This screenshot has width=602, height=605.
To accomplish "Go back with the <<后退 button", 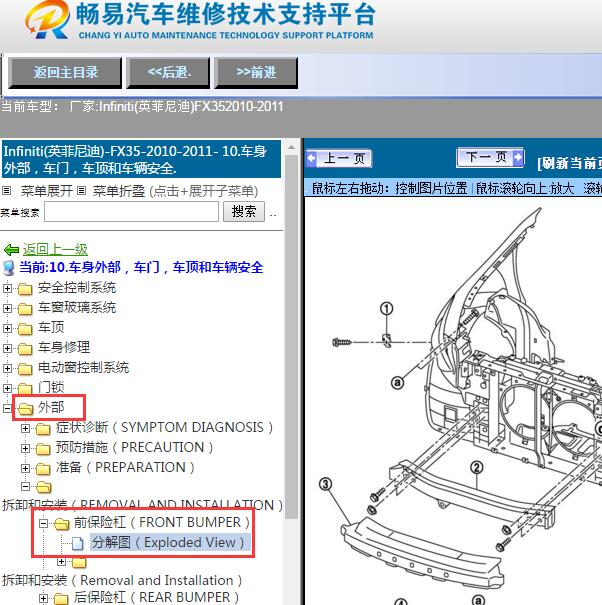I will (168, 73).
